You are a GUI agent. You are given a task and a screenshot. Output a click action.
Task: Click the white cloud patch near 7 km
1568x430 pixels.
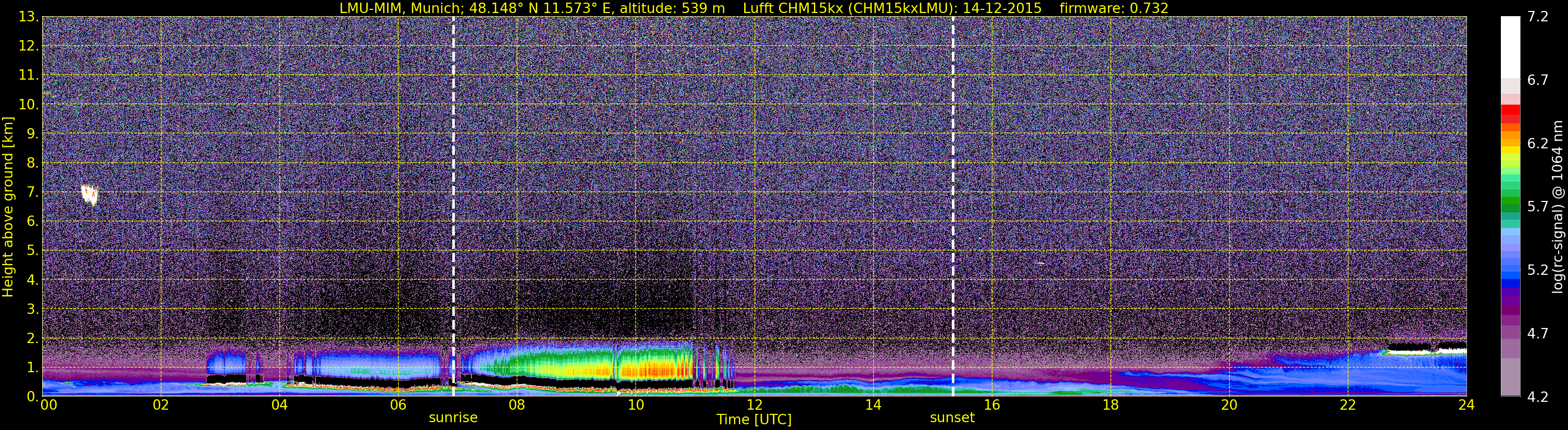coord(90,194)
